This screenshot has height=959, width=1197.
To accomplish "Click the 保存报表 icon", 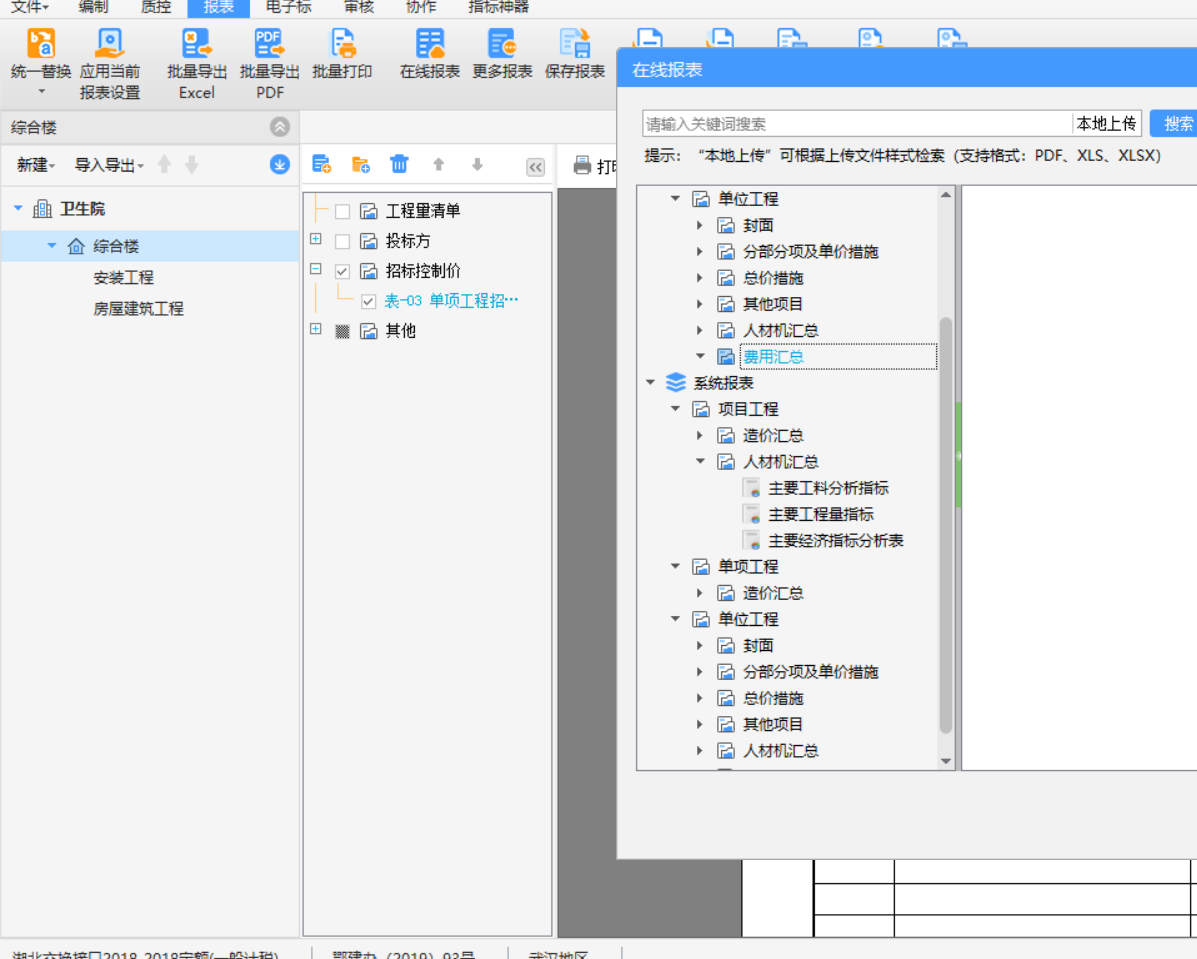I will click(x=575, y=44).
